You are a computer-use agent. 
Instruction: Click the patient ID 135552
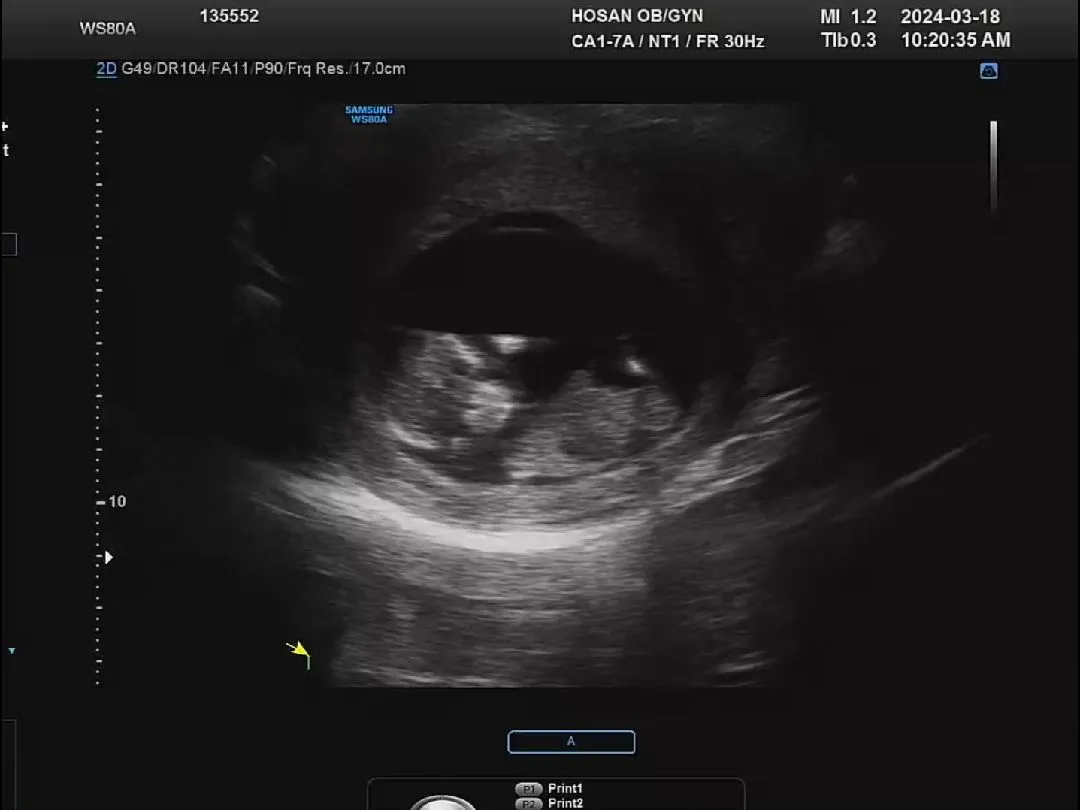tap(229, 16)
